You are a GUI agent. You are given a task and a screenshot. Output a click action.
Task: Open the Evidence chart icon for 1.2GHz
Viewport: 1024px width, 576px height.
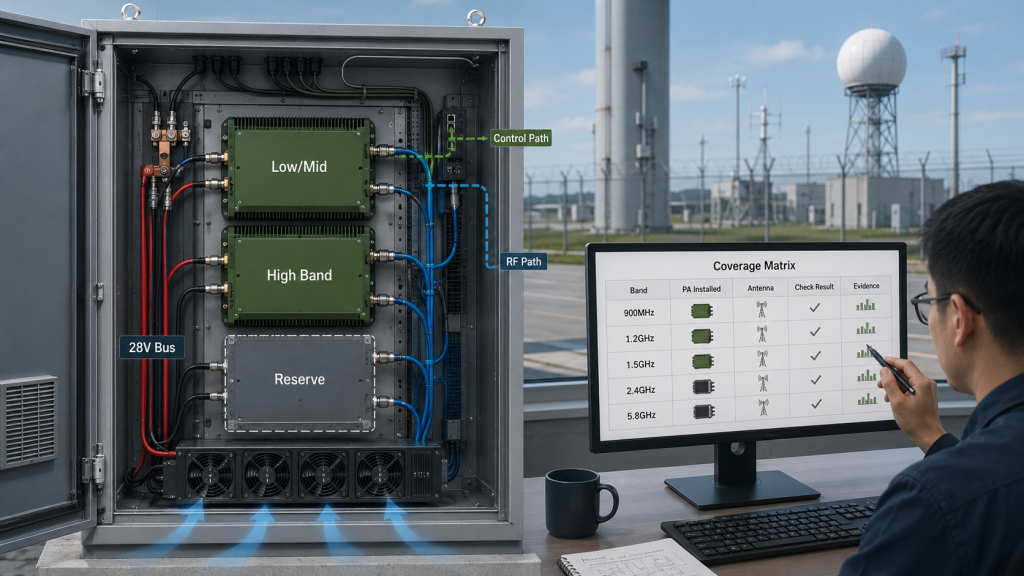click(x=866, y=328)
